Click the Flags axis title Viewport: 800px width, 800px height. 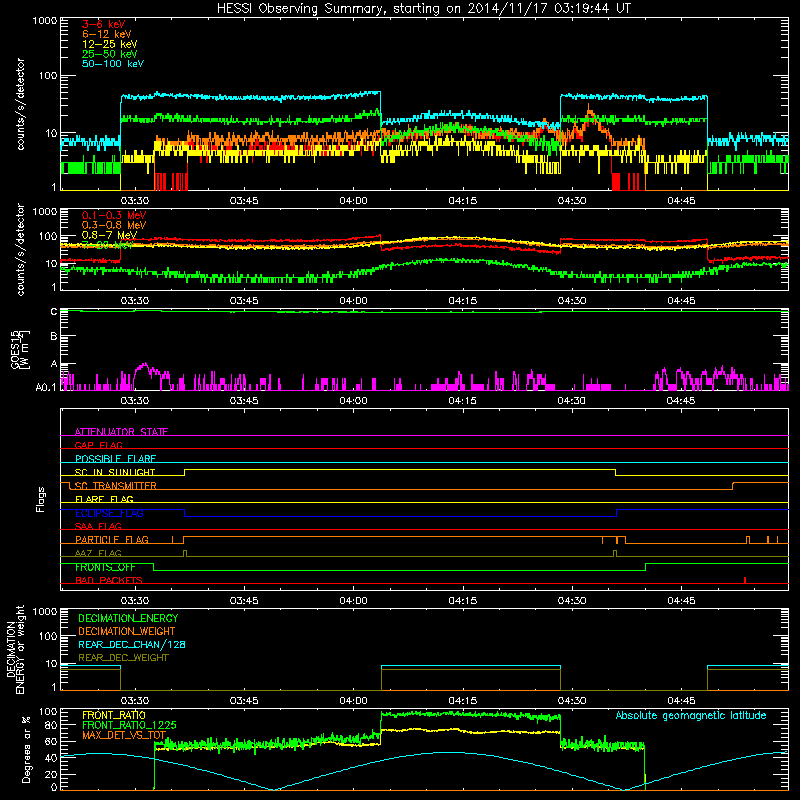tap(41, 499)
